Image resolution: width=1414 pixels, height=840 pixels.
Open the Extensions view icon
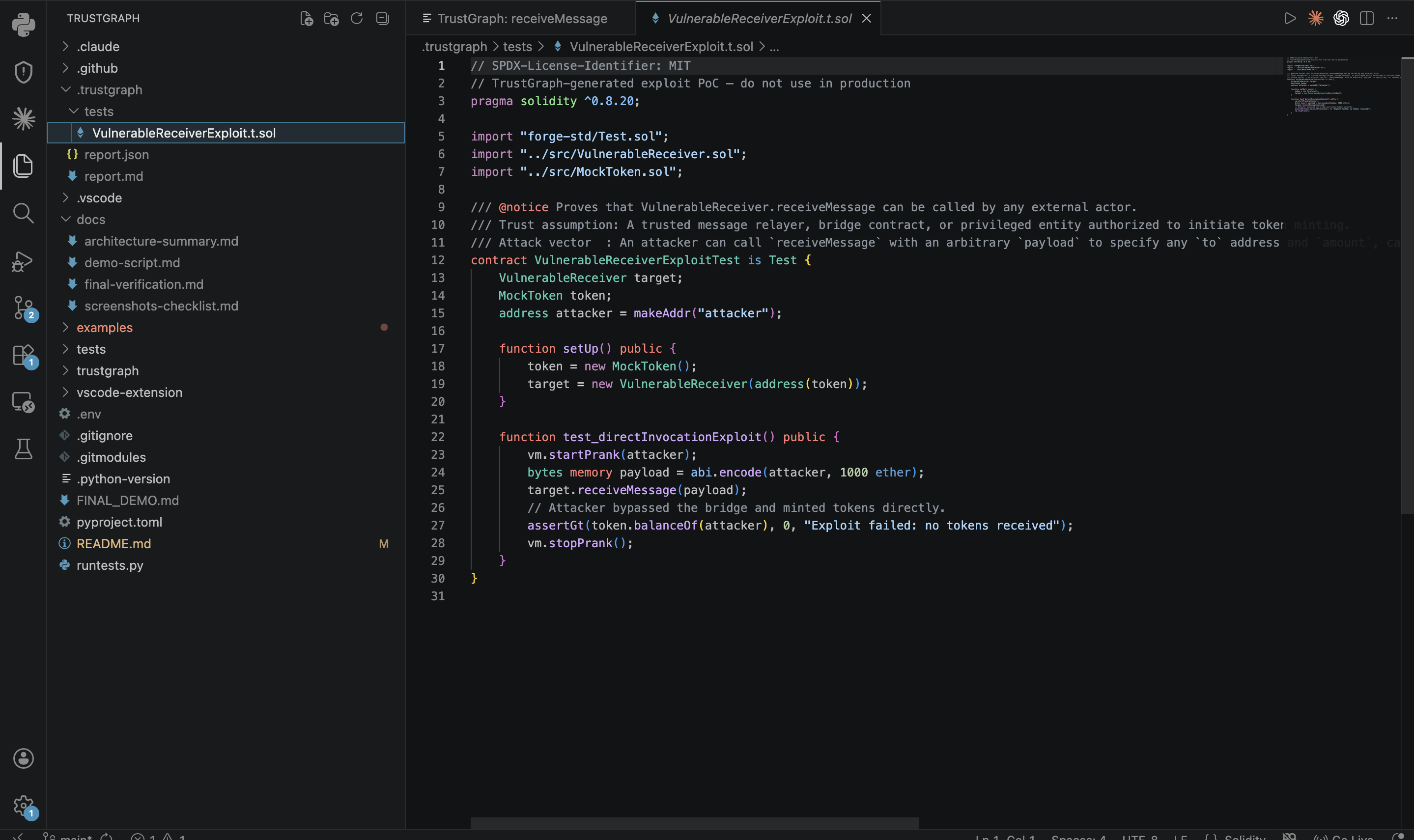coord(25,356)
